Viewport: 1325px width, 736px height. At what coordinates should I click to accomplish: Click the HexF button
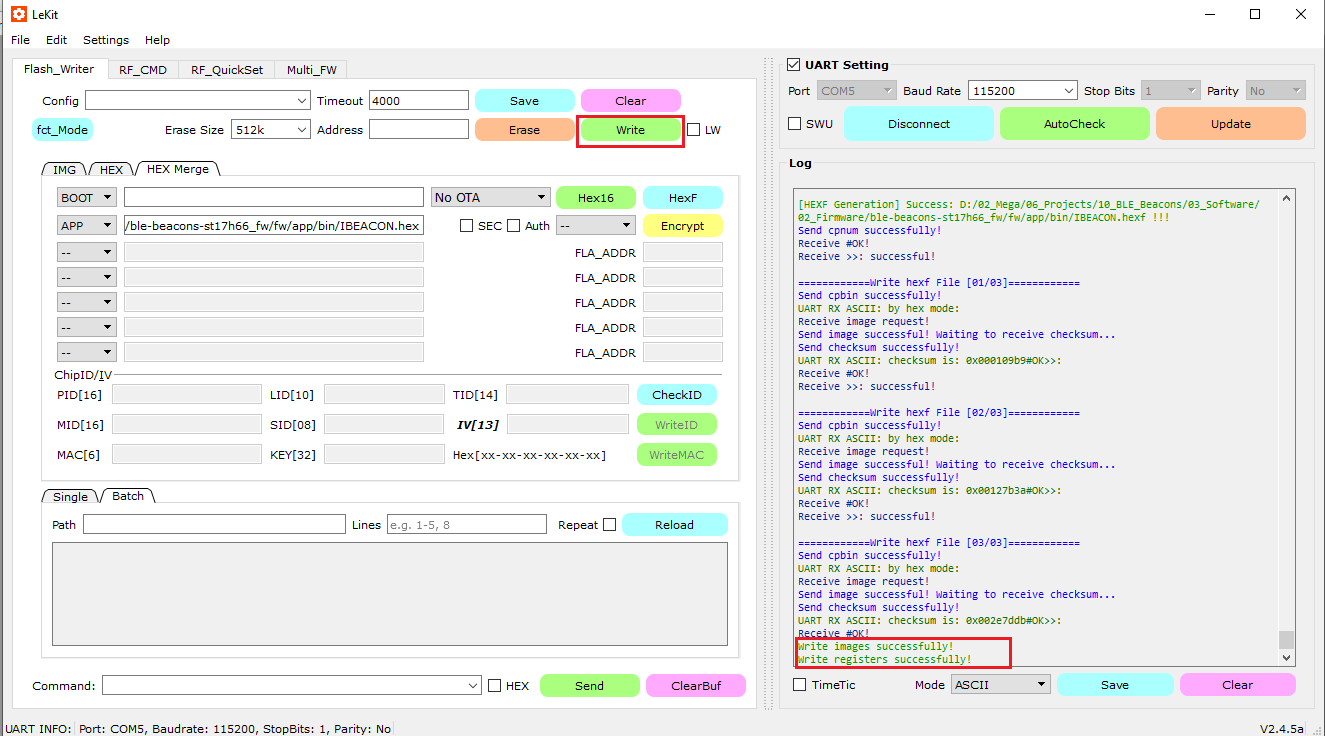click(682, 198)
